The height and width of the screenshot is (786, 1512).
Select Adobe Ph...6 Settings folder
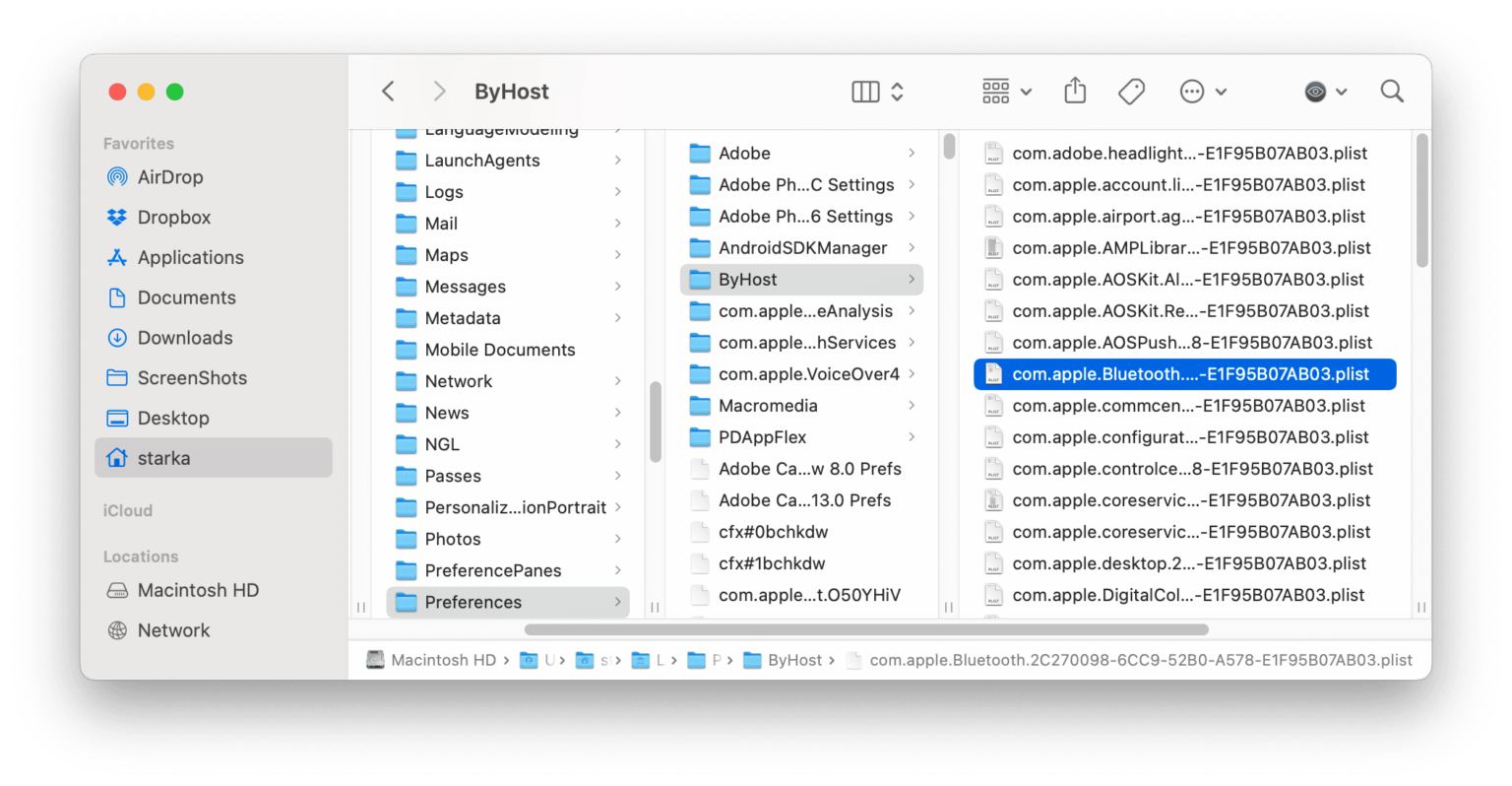pyautogui.click(x=802, y=217)
